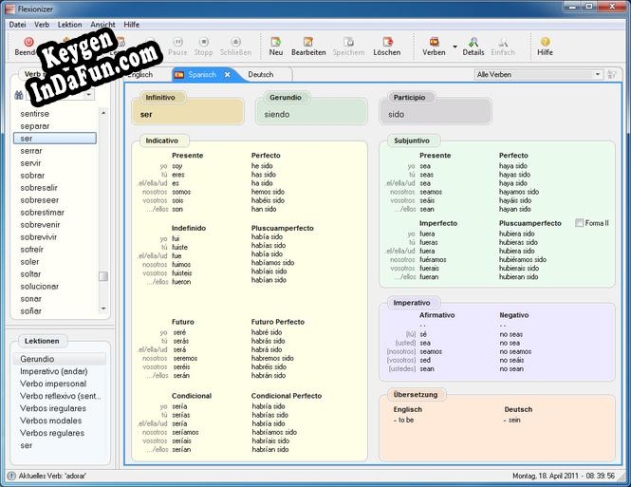Click the binoculars search icon

[19, 95]
